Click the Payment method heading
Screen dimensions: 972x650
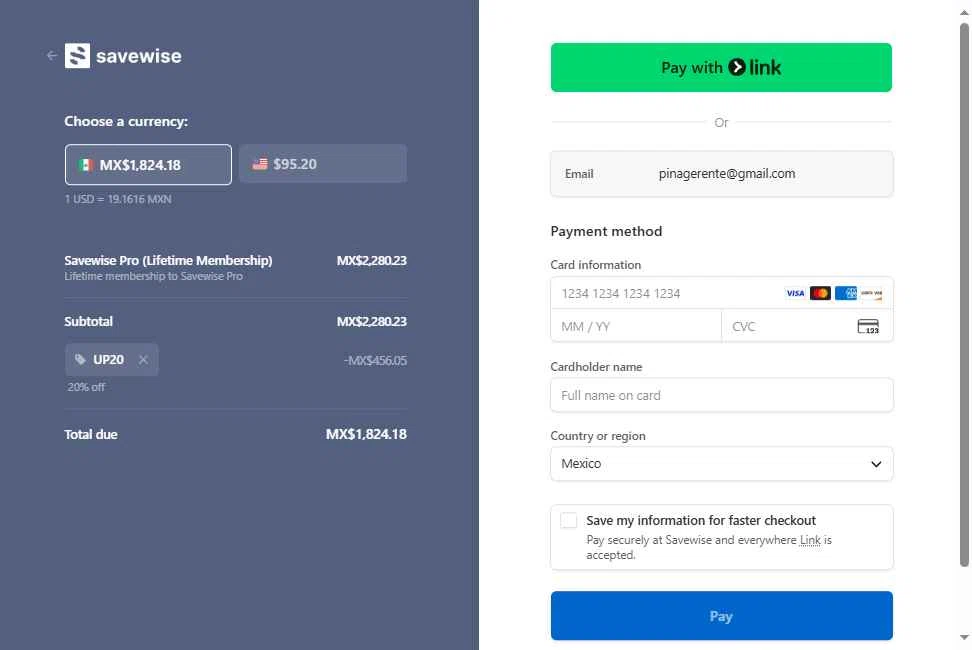click(606, 231)
